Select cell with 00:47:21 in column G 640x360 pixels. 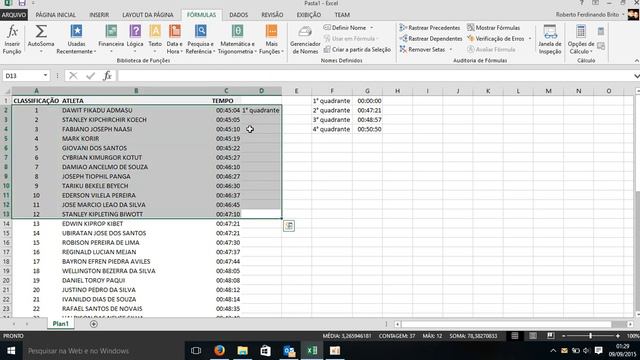[367, 110]
